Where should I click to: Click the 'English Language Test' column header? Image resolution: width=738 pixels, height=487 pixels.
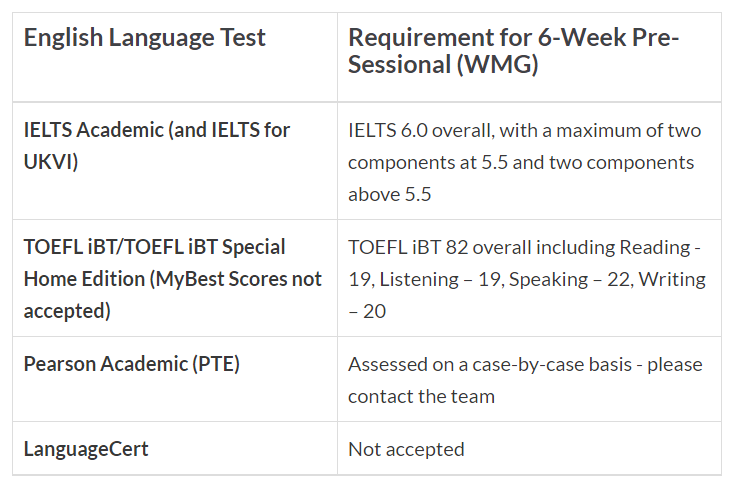(x=144, y=38)
